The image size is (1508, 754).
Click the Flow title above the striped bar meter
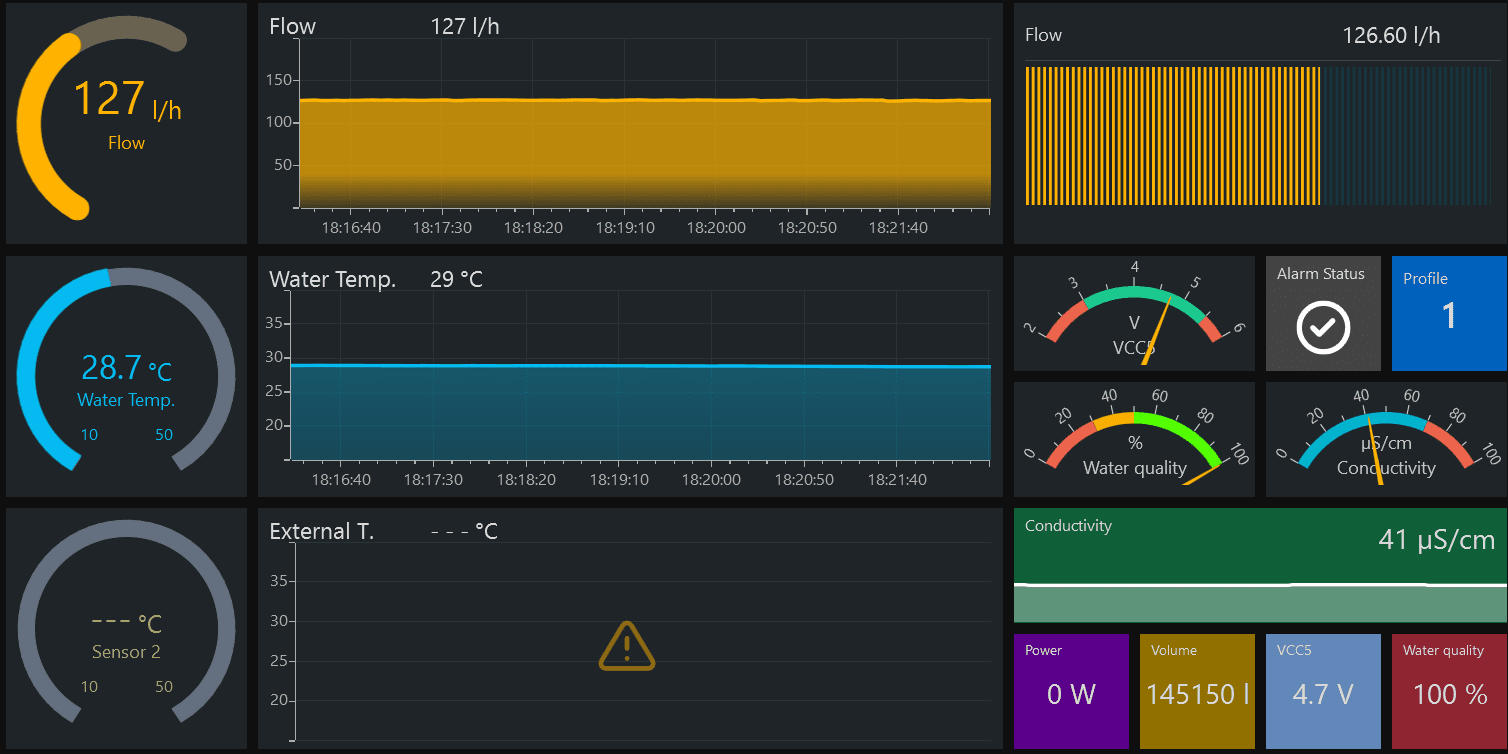click(x=1043, y=35)
